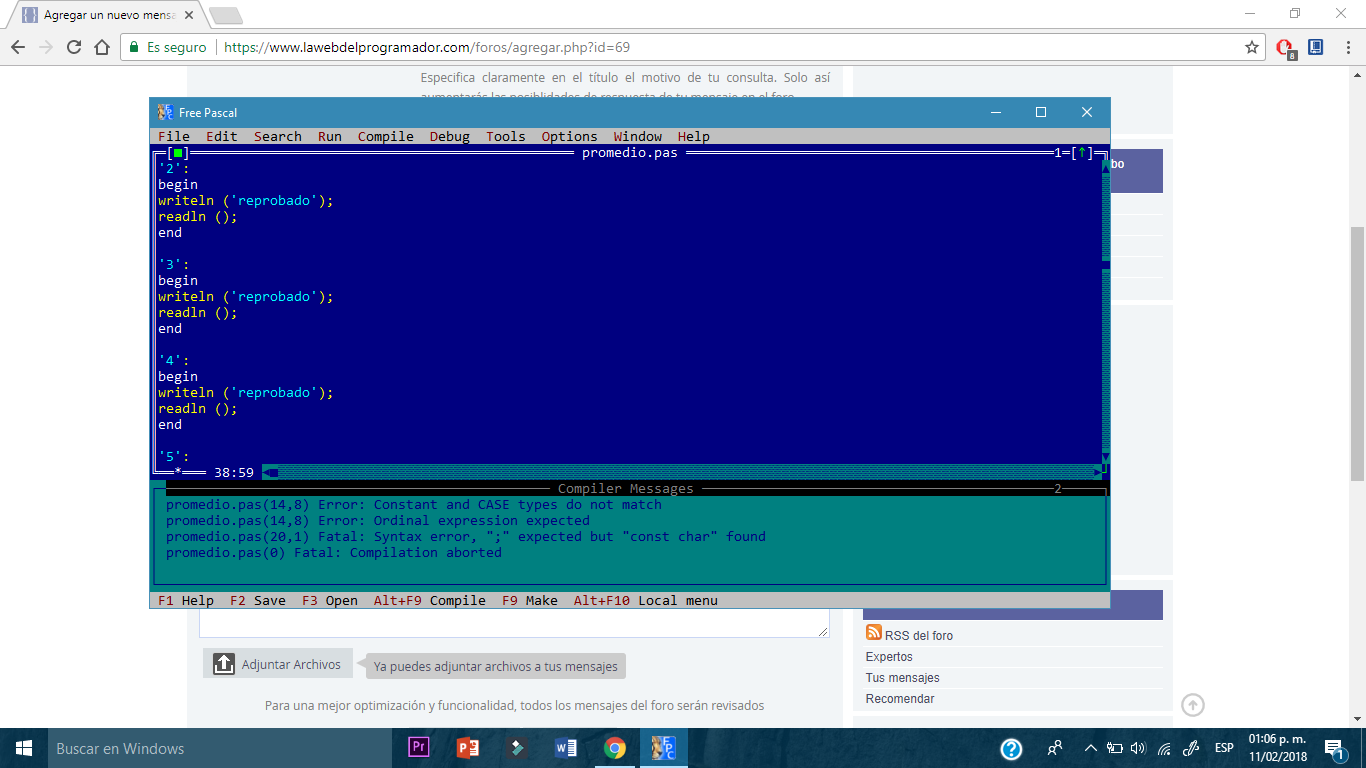The width and height of the screenshot is (1366, 768).
Task: Open PowerPoint from the taskbar
Action: (468, 748)
